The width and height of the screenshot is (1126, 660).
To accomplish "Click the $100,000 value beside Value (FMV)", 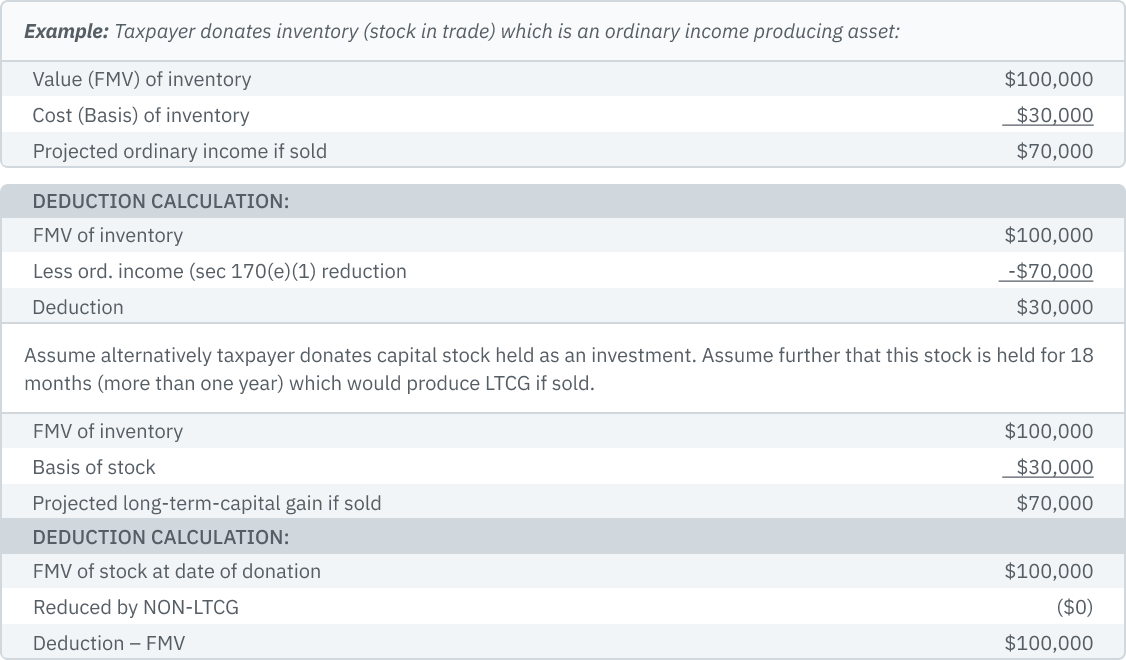I will (x=1048, y=79).
